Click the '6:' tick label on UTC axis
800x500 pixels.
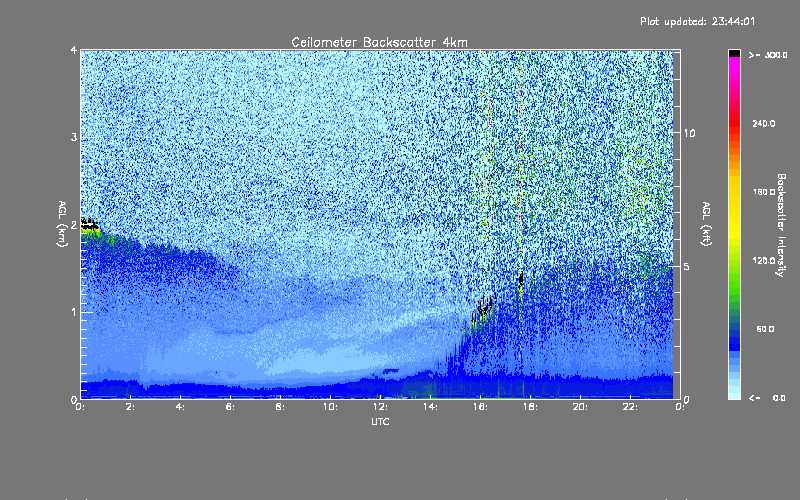230,407
